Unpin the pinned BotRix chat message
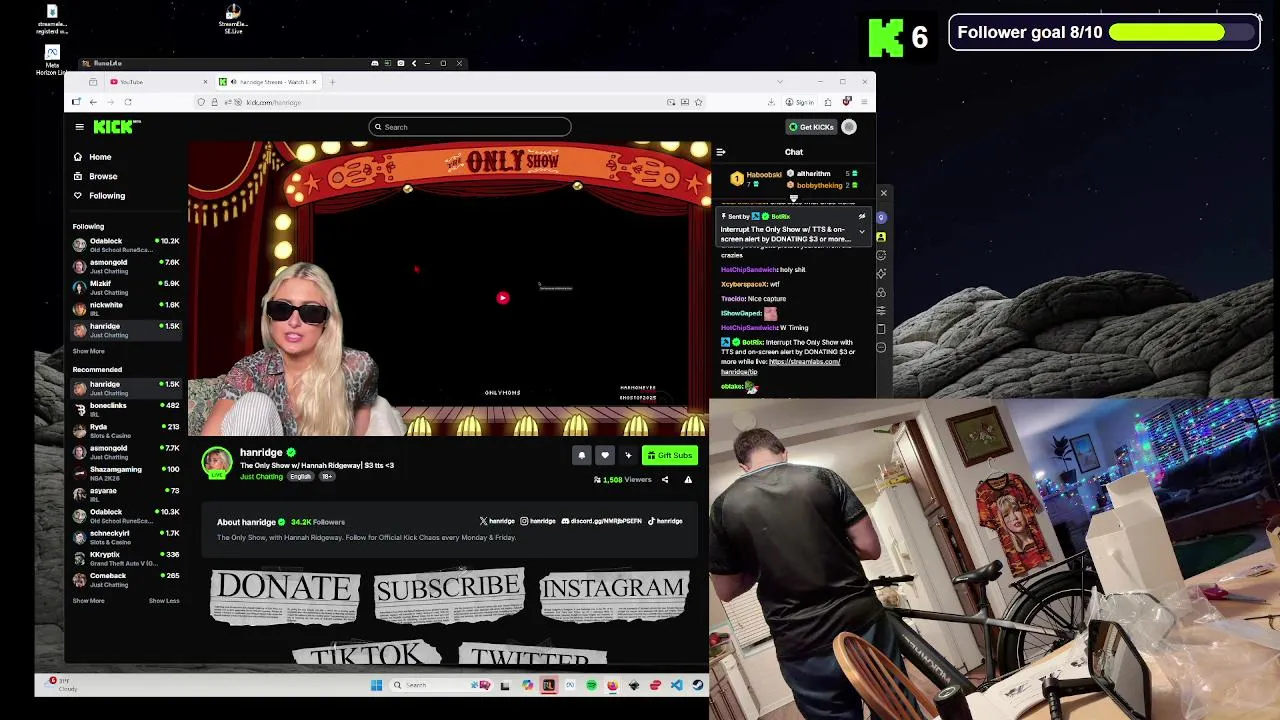1280x720 pixels. point(861,216)
